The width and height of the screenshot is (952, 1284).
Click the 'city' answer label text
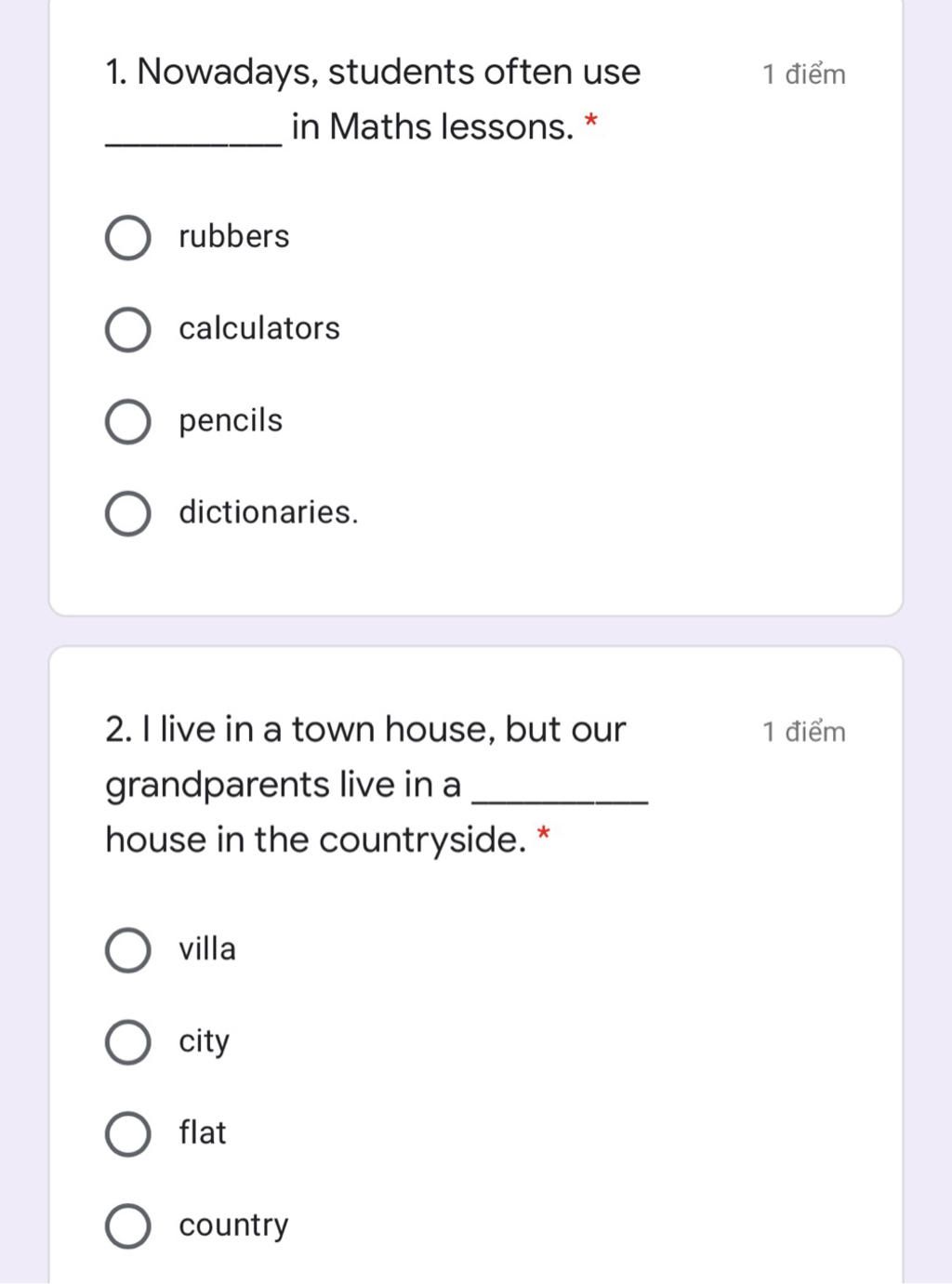(x=204, y=1041)
